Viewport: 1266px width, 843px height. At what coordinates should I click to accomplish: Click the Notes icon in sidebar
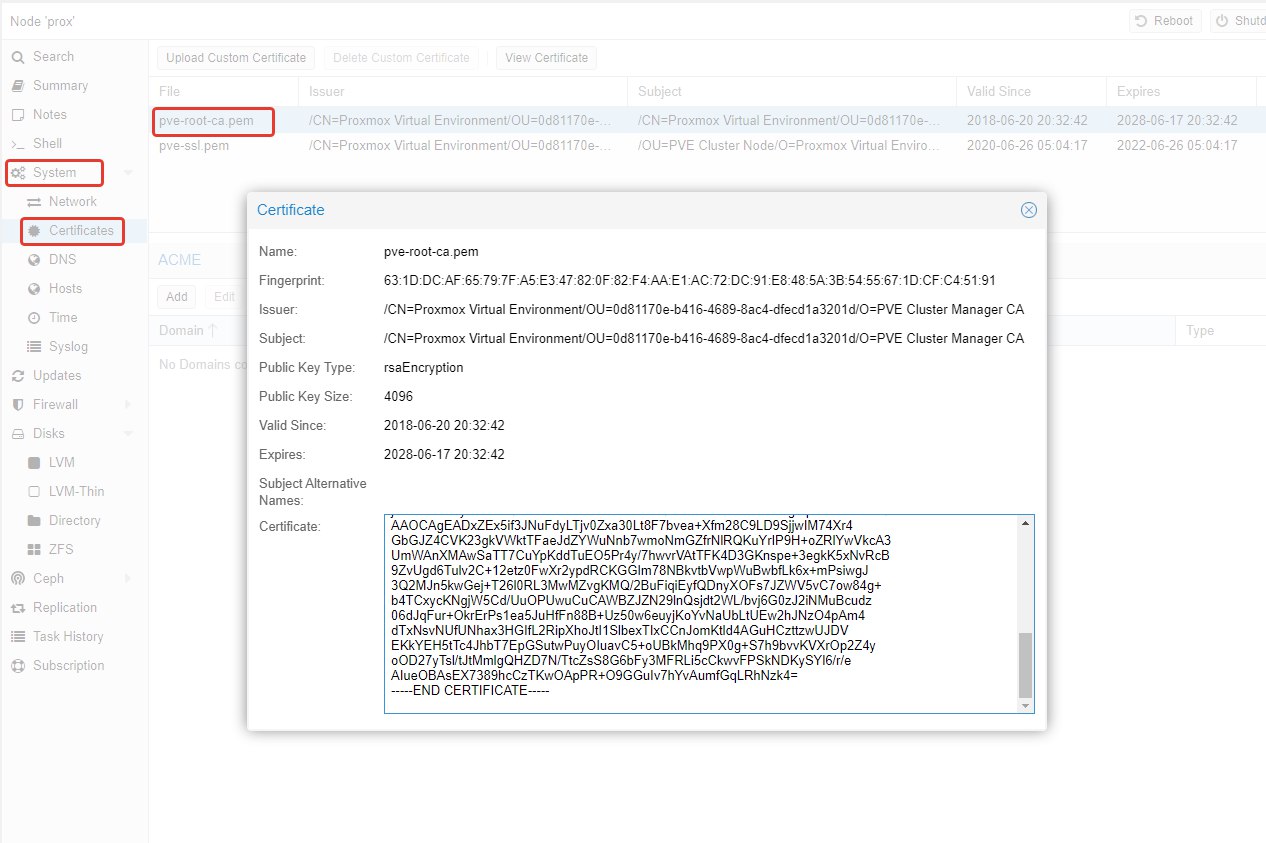pos(17,115)
